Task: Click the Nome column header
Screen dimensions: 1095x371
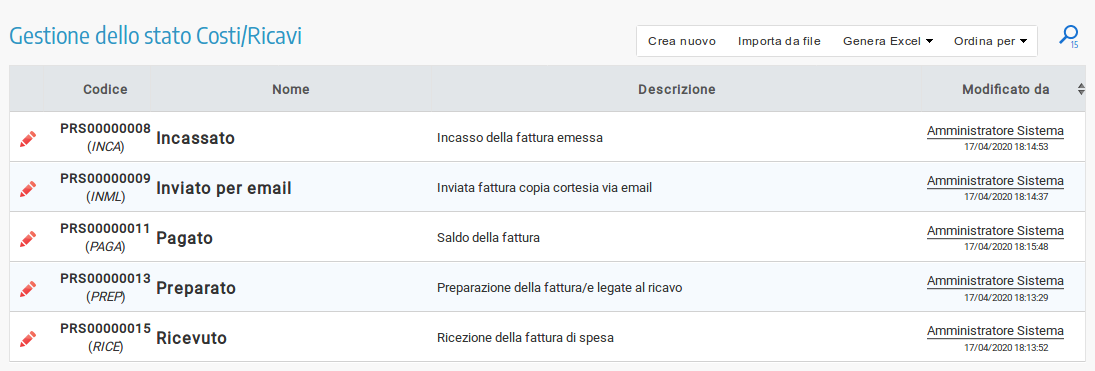Action: tap(291, 89)
